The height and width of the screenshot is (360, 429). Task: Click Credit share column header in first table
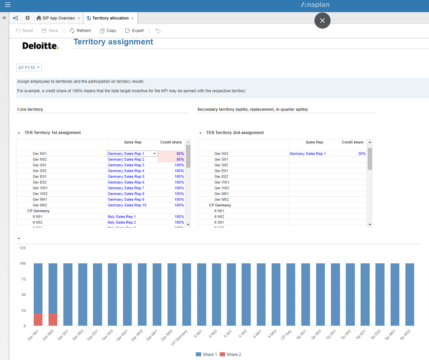[x=171, y=142]
